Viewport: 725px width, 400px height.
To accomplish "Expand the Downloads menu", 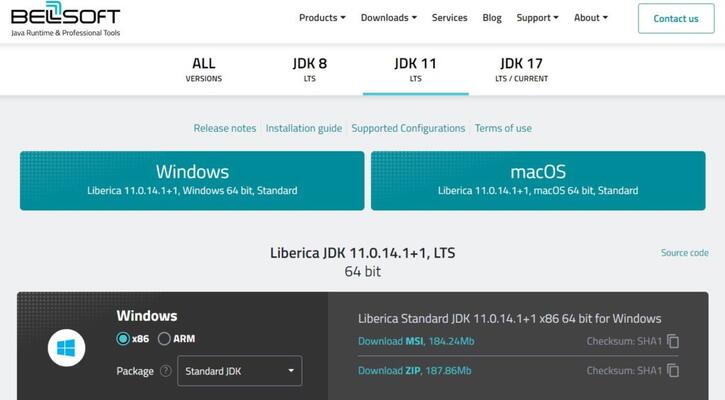I will pos(389,18).
